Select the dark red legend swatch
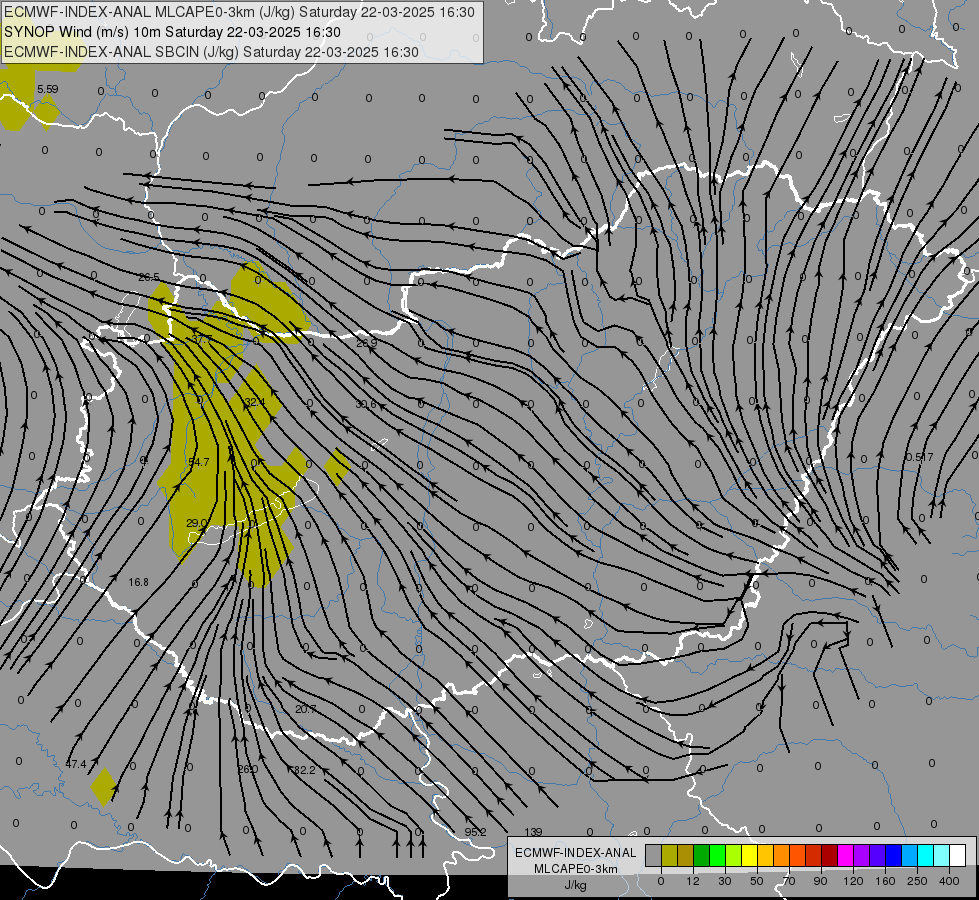The image size is (979, 900). [830, 855]
